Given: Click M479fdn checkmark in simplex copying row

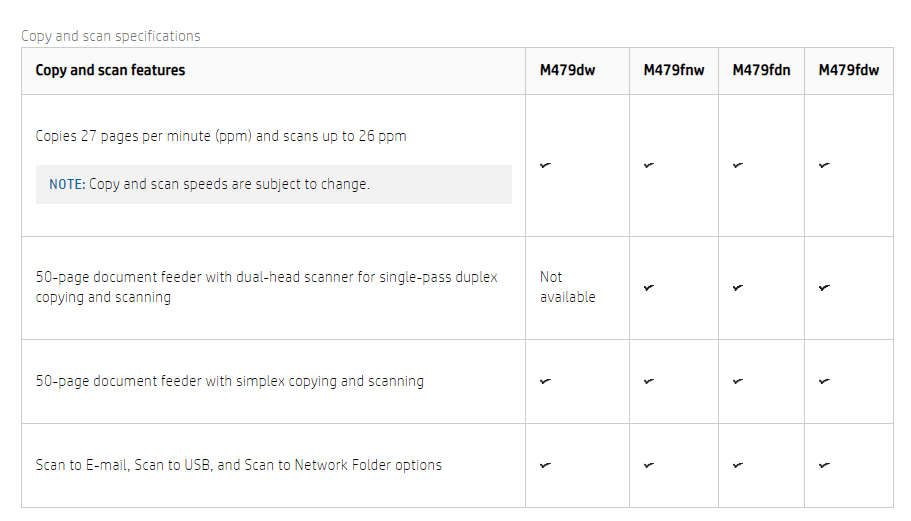Looking at the screenshot, I should click(x=738, y=381).
